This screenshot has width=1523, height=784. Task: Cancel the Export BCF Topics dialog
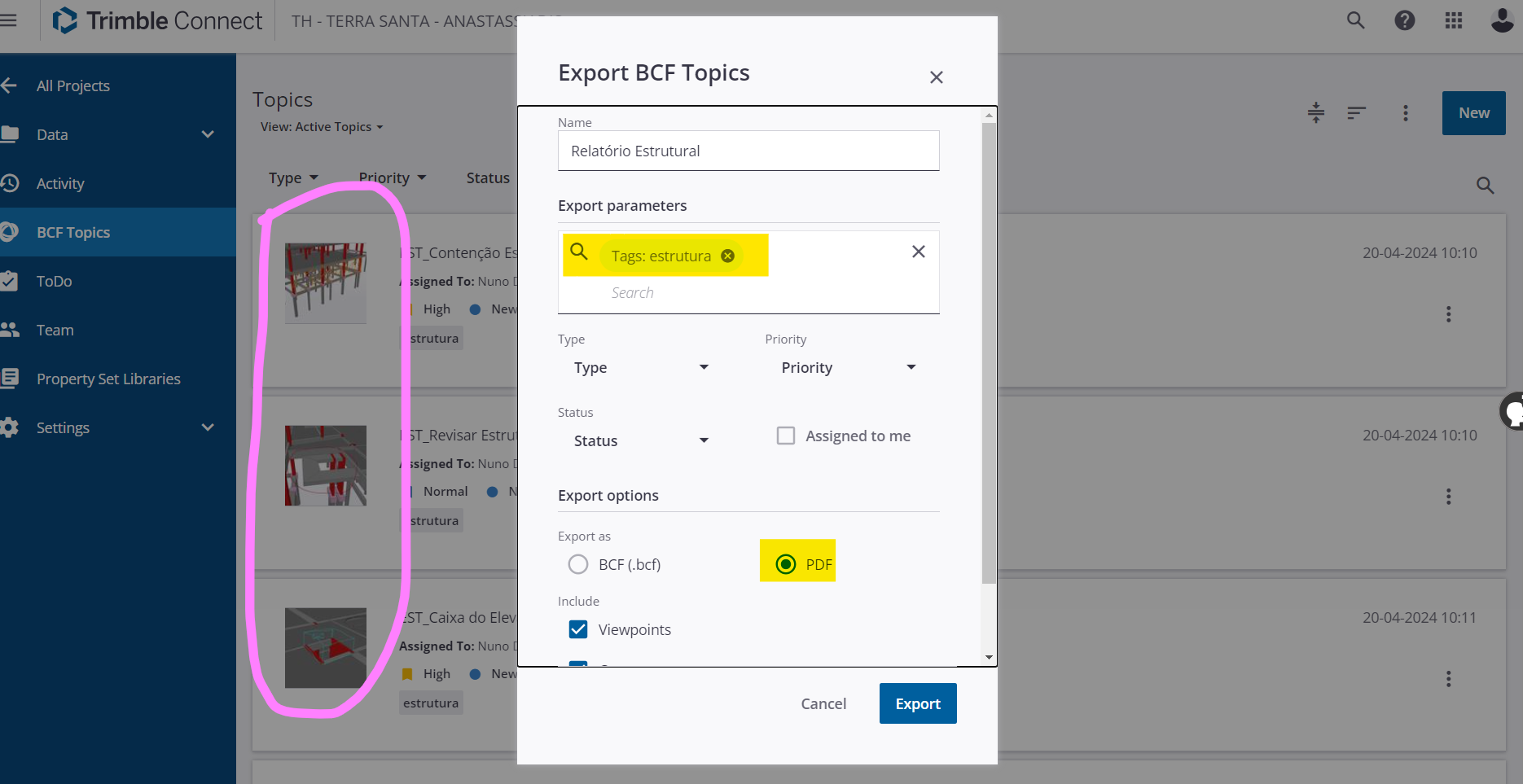pyautogui.click(x=823, y=703)
